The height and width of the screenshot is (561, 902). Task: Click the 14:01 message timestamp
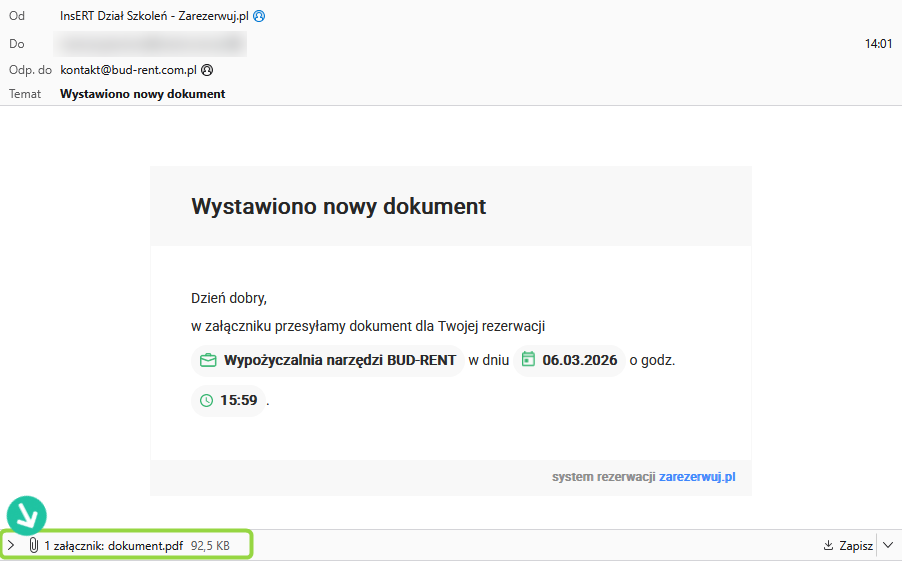(x=878, y=44)
